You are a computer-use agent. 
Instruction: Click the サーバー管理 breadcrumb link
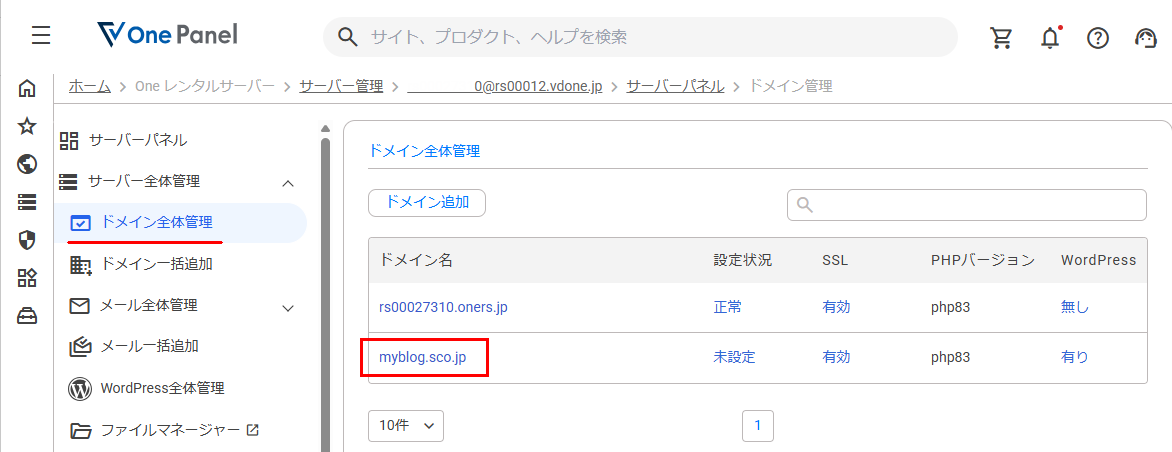[x=341, y=86]
